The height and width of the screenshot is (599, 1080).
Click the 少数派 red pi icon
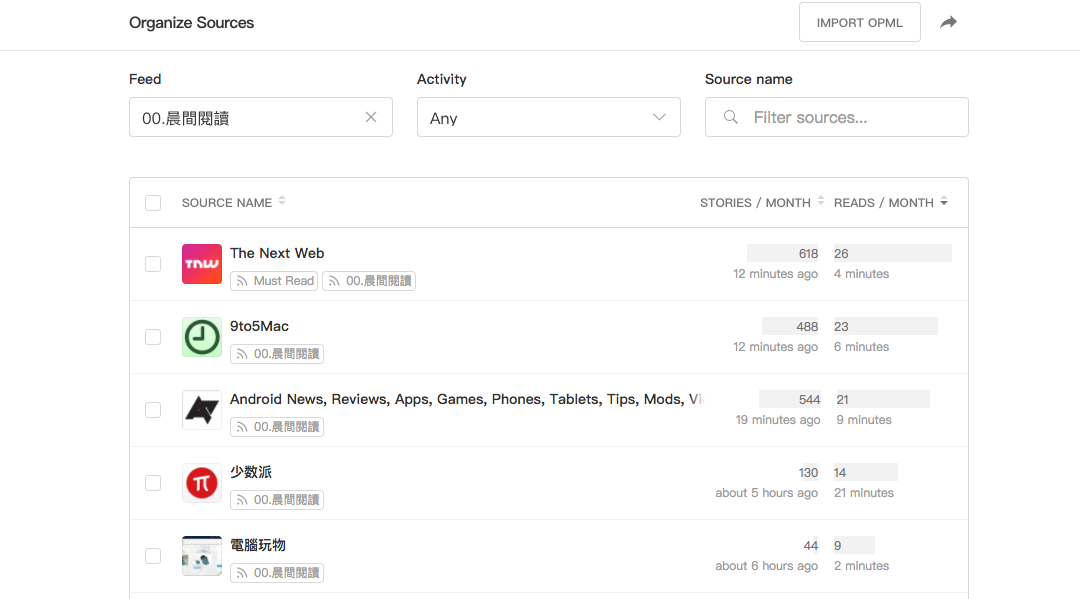202,483
